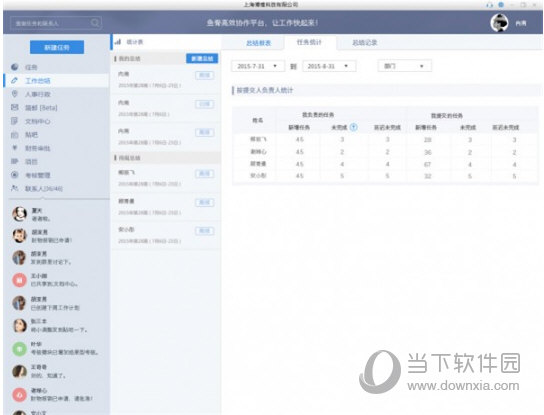Click the 新建任务 button

tap(57, 47)
